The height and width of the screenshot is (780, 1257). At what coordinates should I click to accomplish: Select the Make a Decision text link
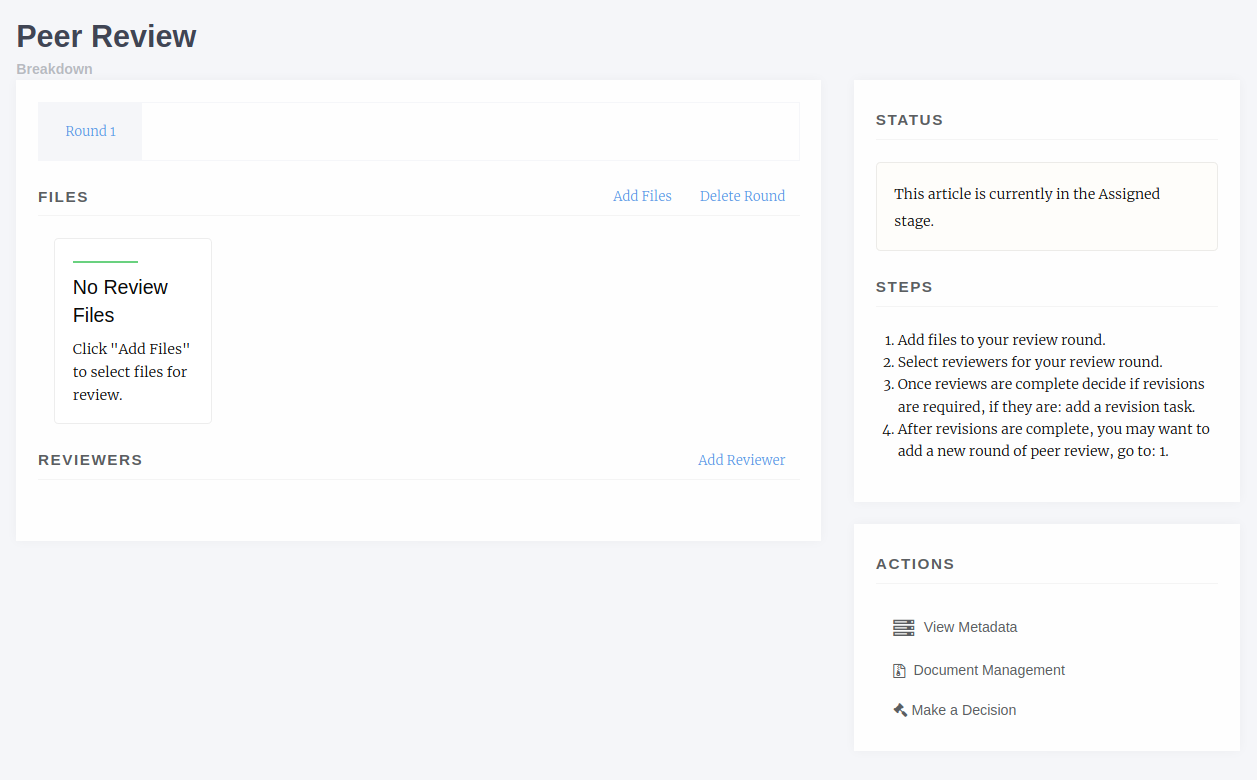(963, 710)
